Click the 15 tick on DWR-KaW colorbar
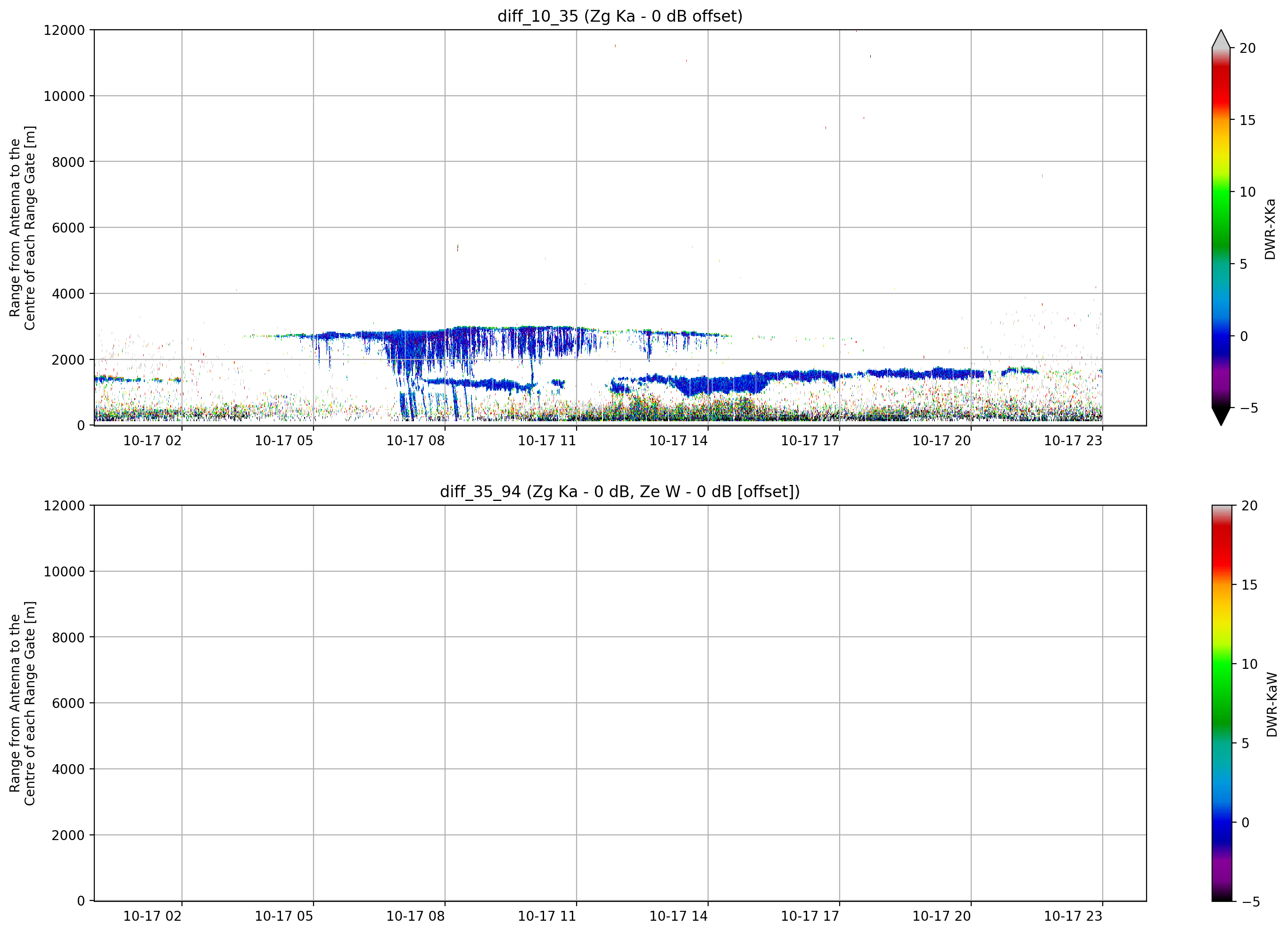 pyautogui.click(x=1249, y=585)
